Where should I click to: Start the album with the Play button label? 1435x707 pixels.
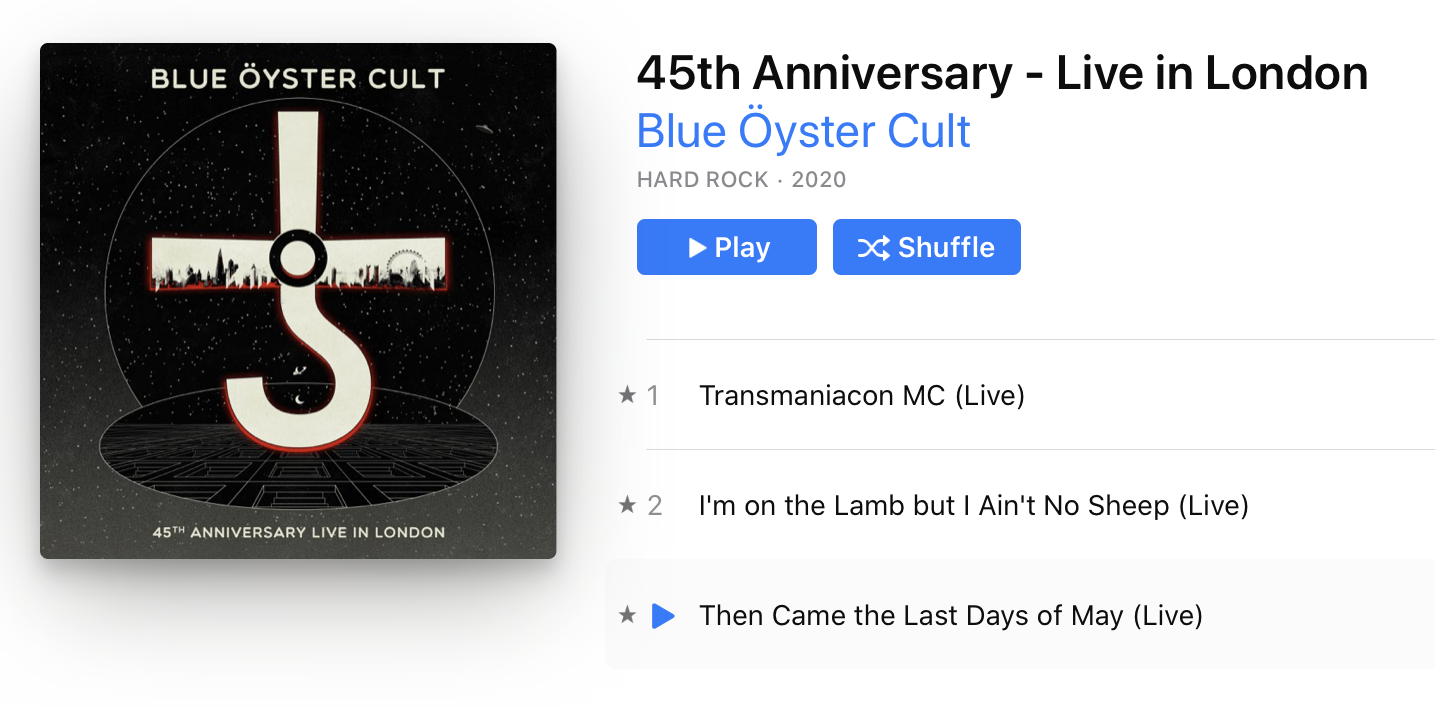[x=742, y=247]
